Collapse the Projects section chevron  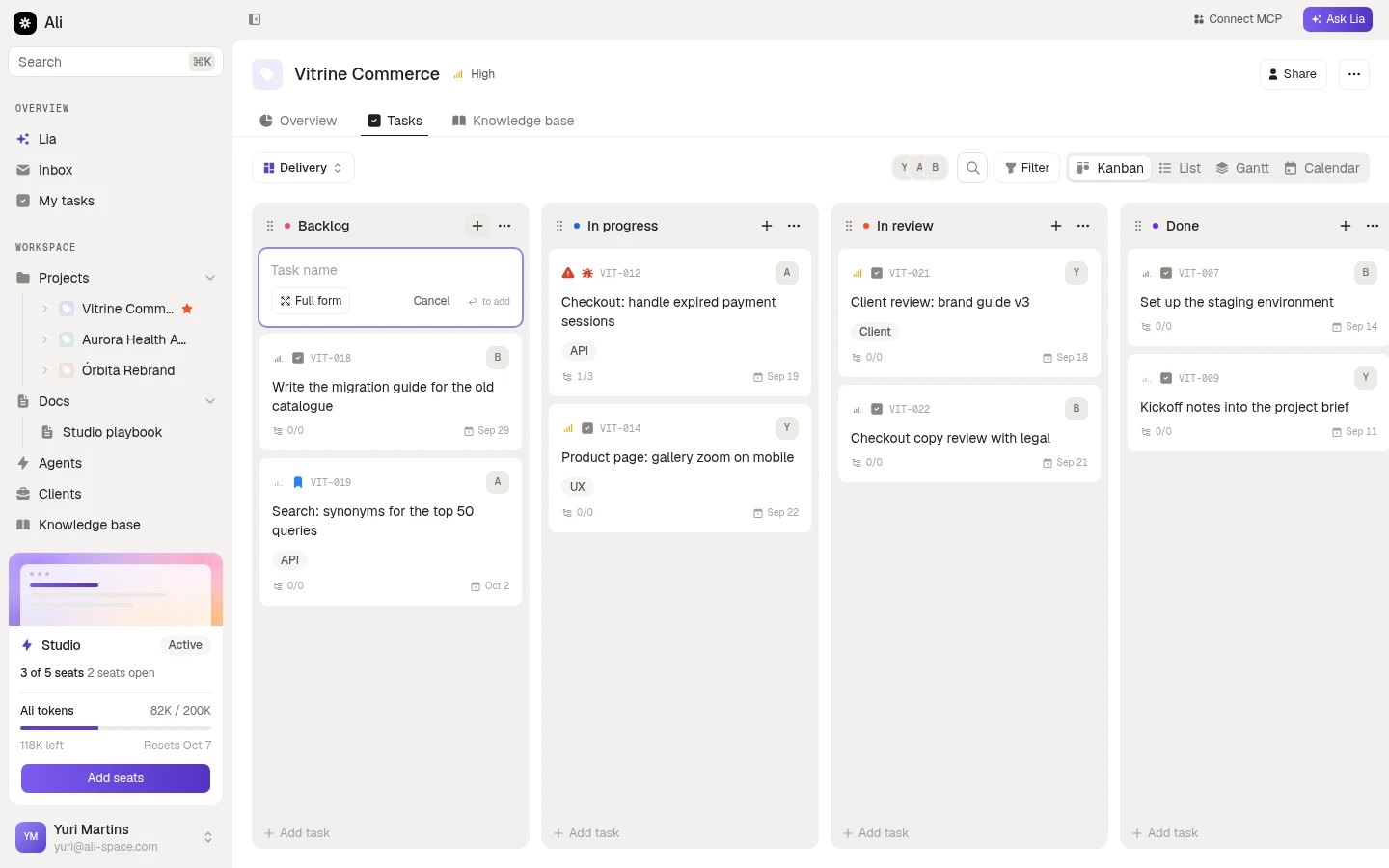(x=210, y=278)
